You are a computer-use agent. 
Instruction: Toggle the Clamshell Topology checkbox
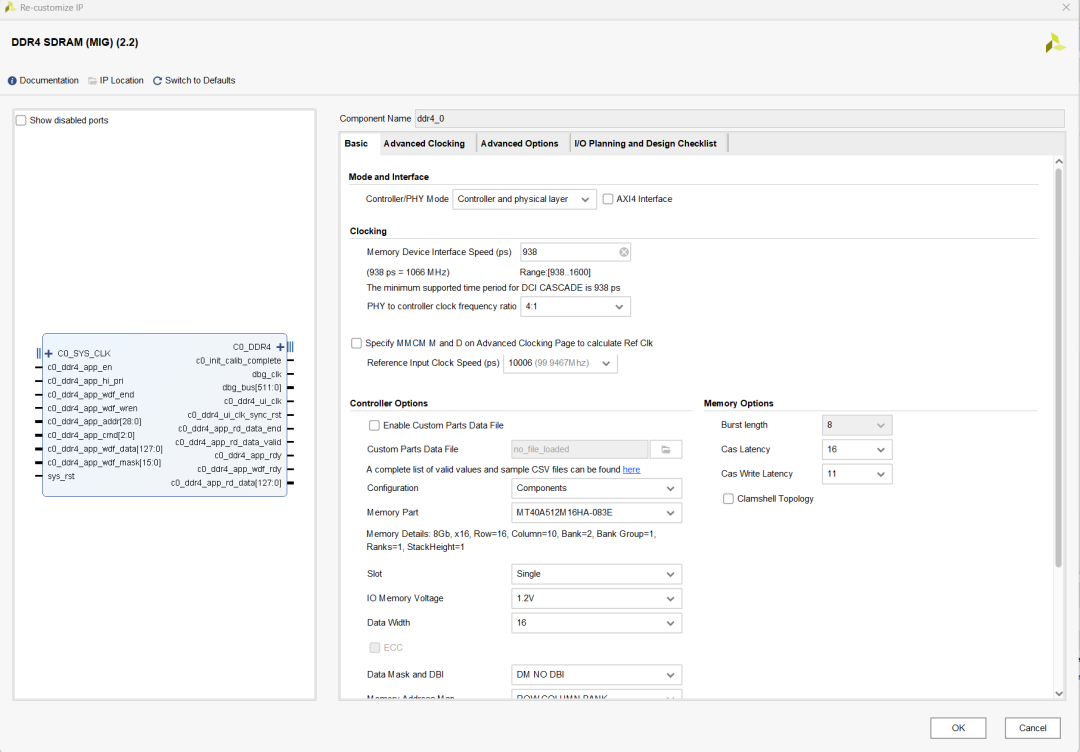pos(728,499)
